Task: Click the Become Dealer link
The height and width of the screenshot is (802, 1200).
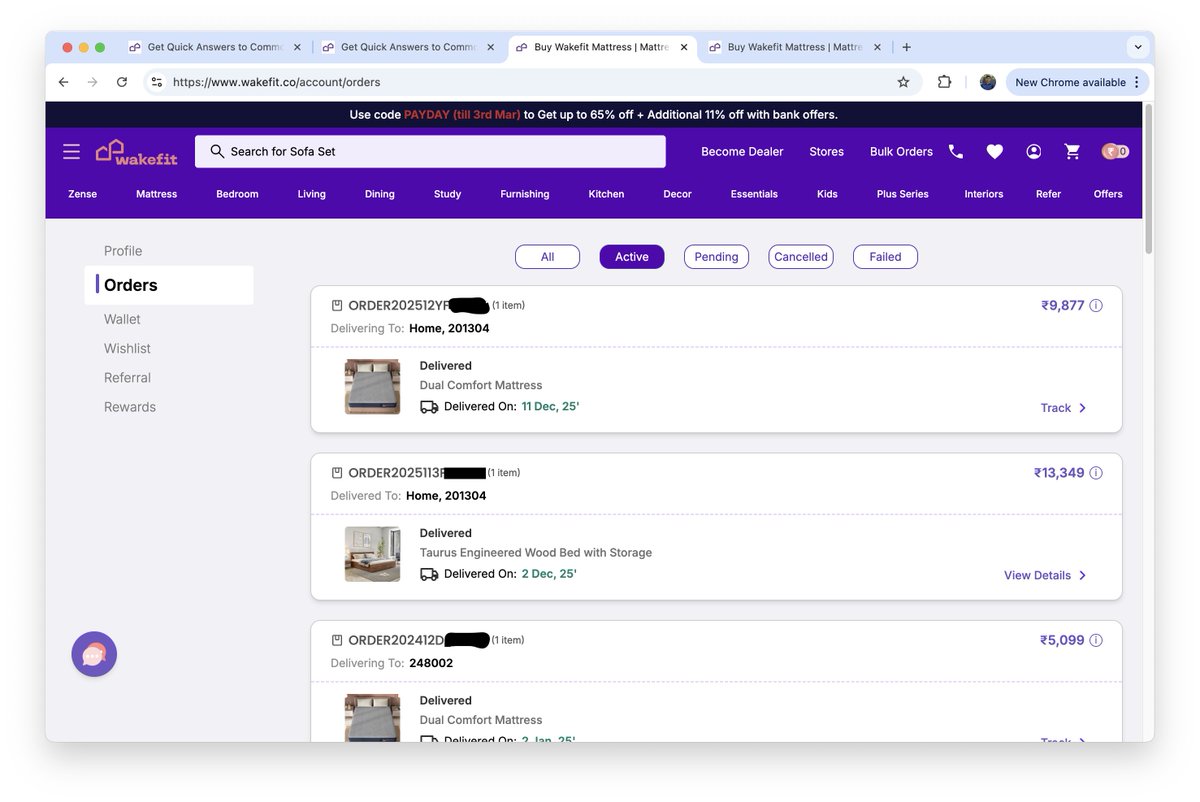Action: click(x=742, y=152)
